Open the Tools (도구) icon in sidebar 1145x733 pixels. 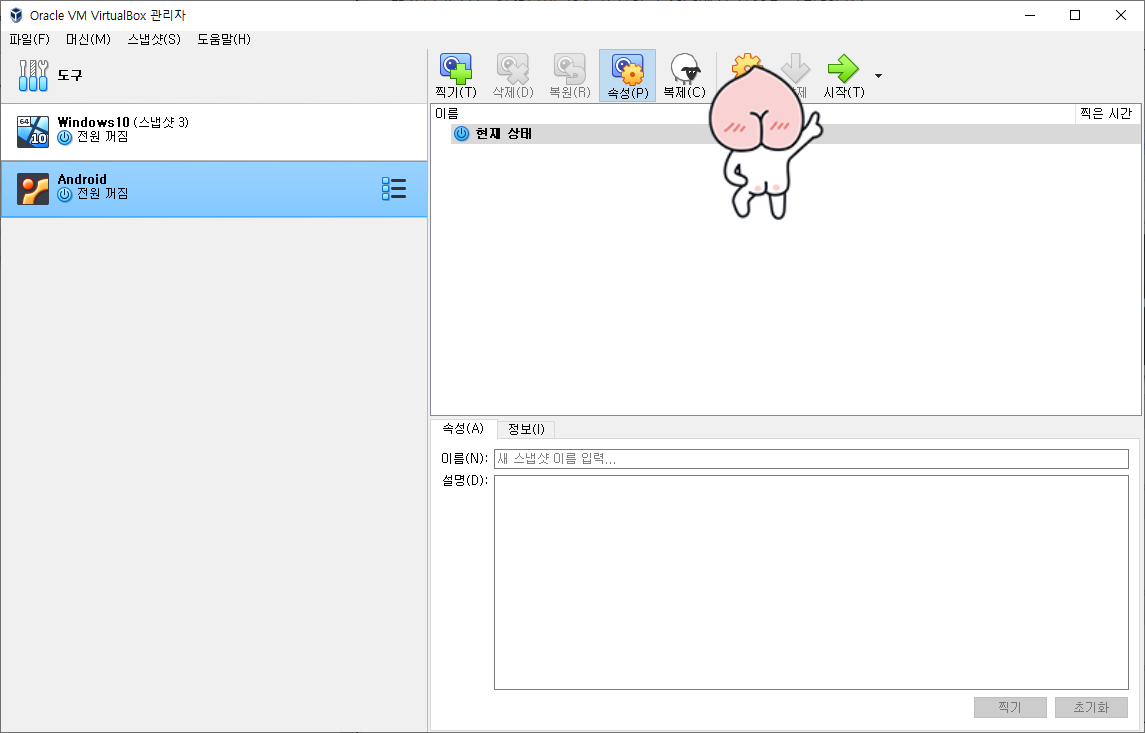tap(34, 75)
